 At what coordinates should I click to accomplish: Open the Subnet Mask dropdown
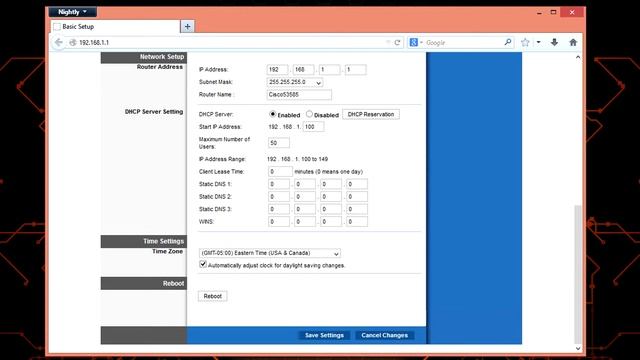(x=295, y=82)
